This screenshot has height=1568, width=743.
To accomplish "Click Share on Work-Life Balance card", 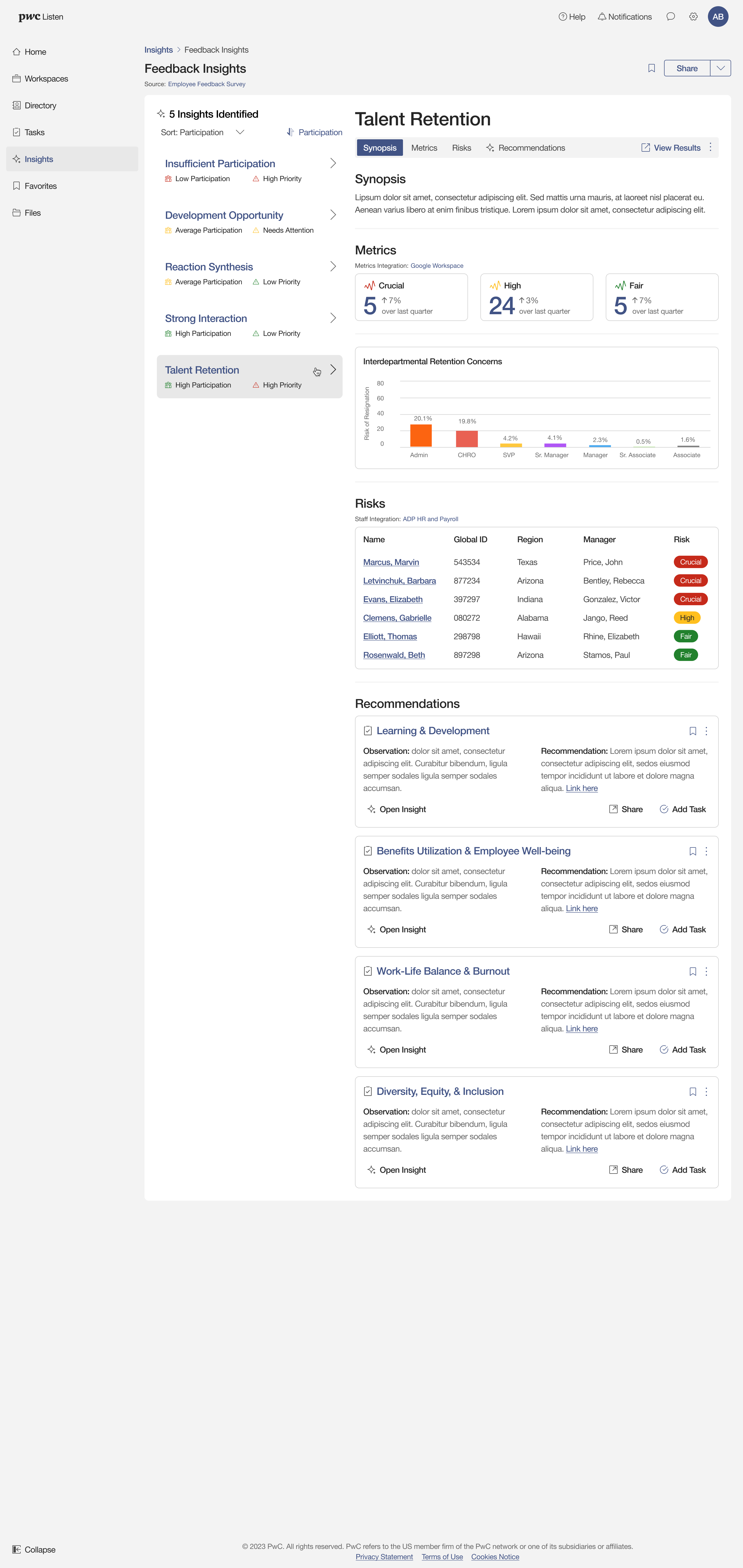I will coord(626,1049).
